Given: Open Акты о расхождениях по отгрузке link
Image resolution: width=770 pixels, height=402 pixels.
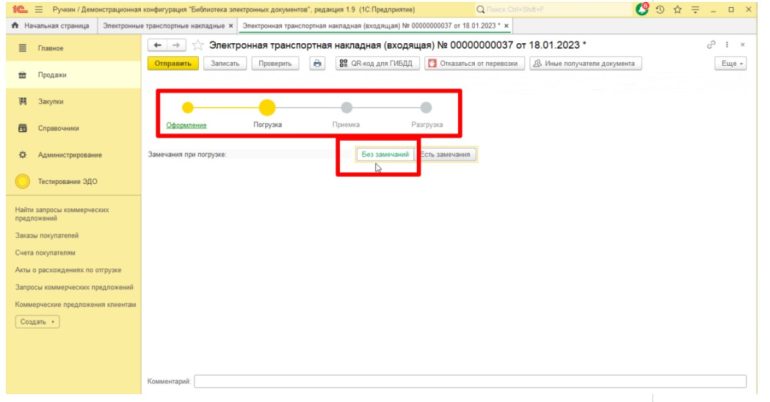Looking at the screenshot, I should [68, 270].
